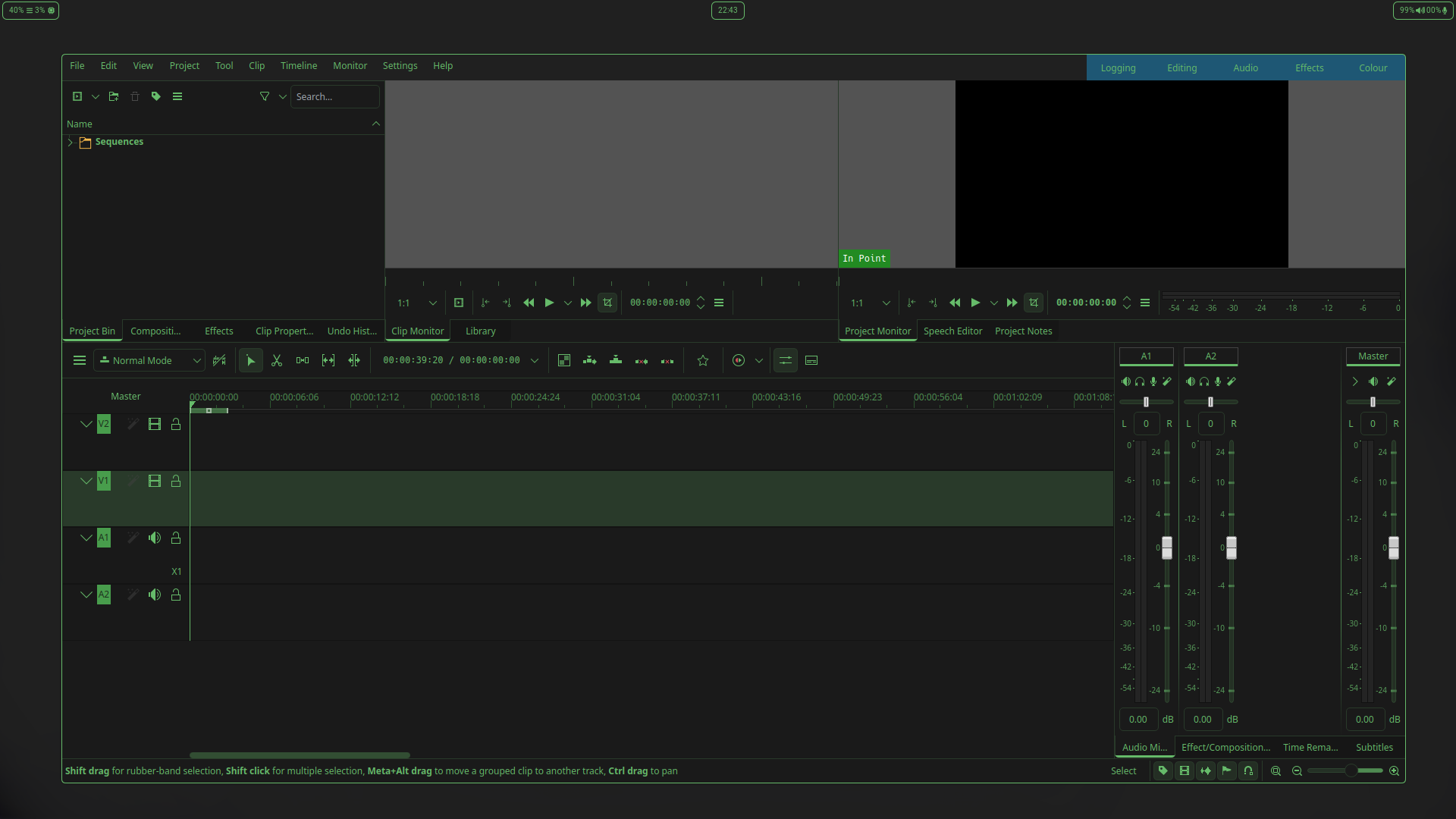Switch to the Colour workspace layout
Viewport: 1456px width, 819px height.
1373,68
